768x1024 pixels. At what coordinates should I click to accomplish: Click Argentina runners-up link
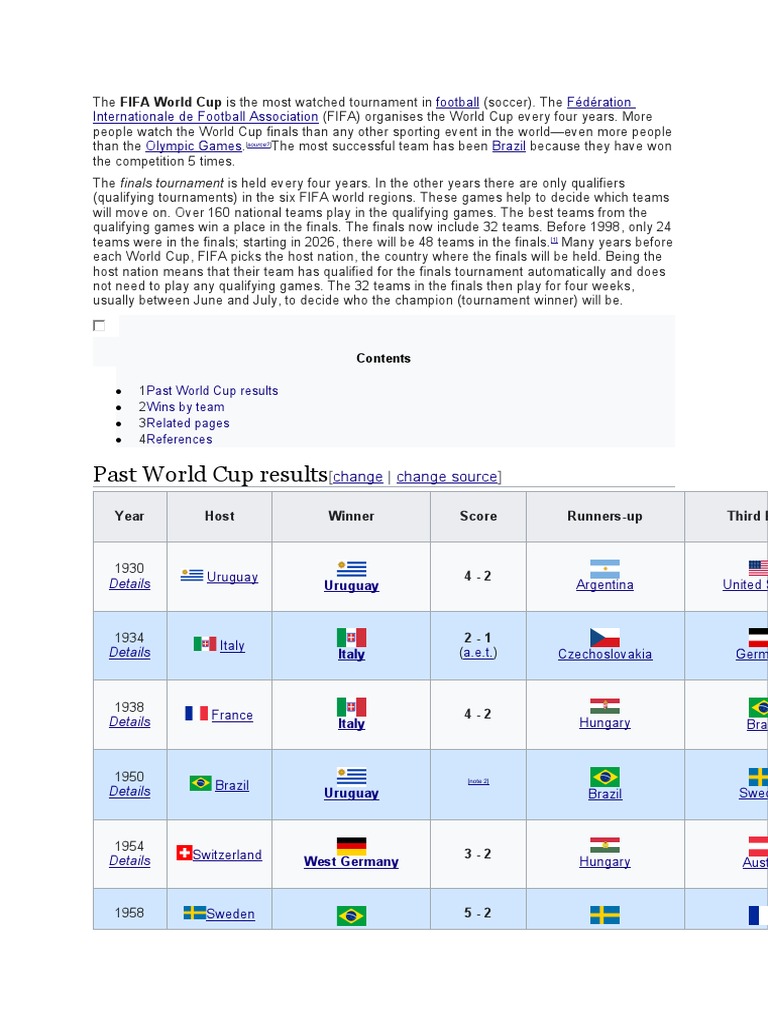coord(605,584)
